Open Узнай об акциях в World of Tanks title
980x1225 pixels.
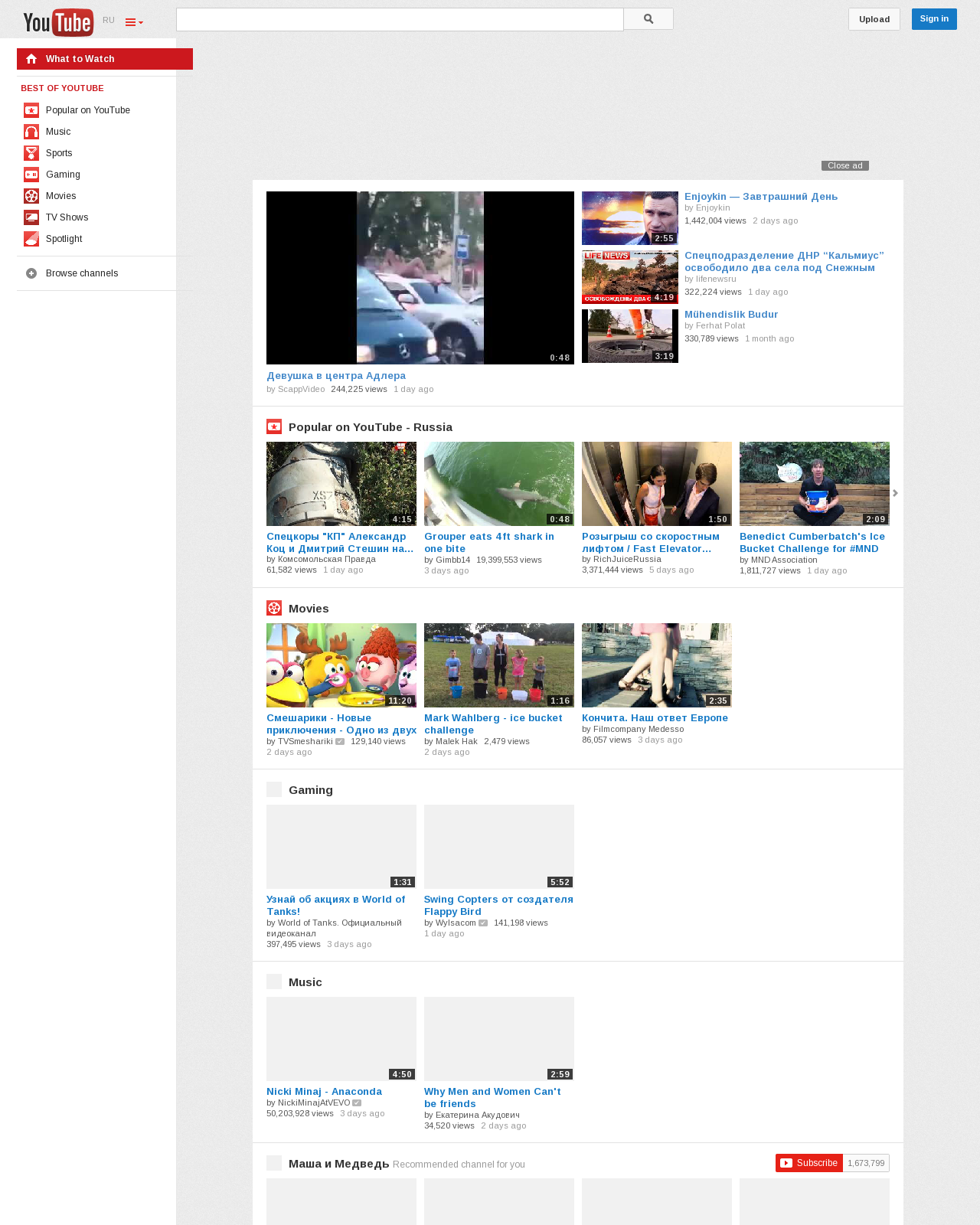pyautogui.click(x=336, y=906)
